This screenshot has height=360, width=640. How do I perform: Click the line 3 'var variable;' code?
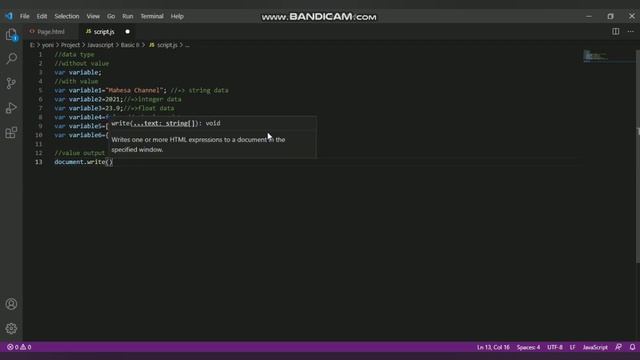(x=78, y=72)
